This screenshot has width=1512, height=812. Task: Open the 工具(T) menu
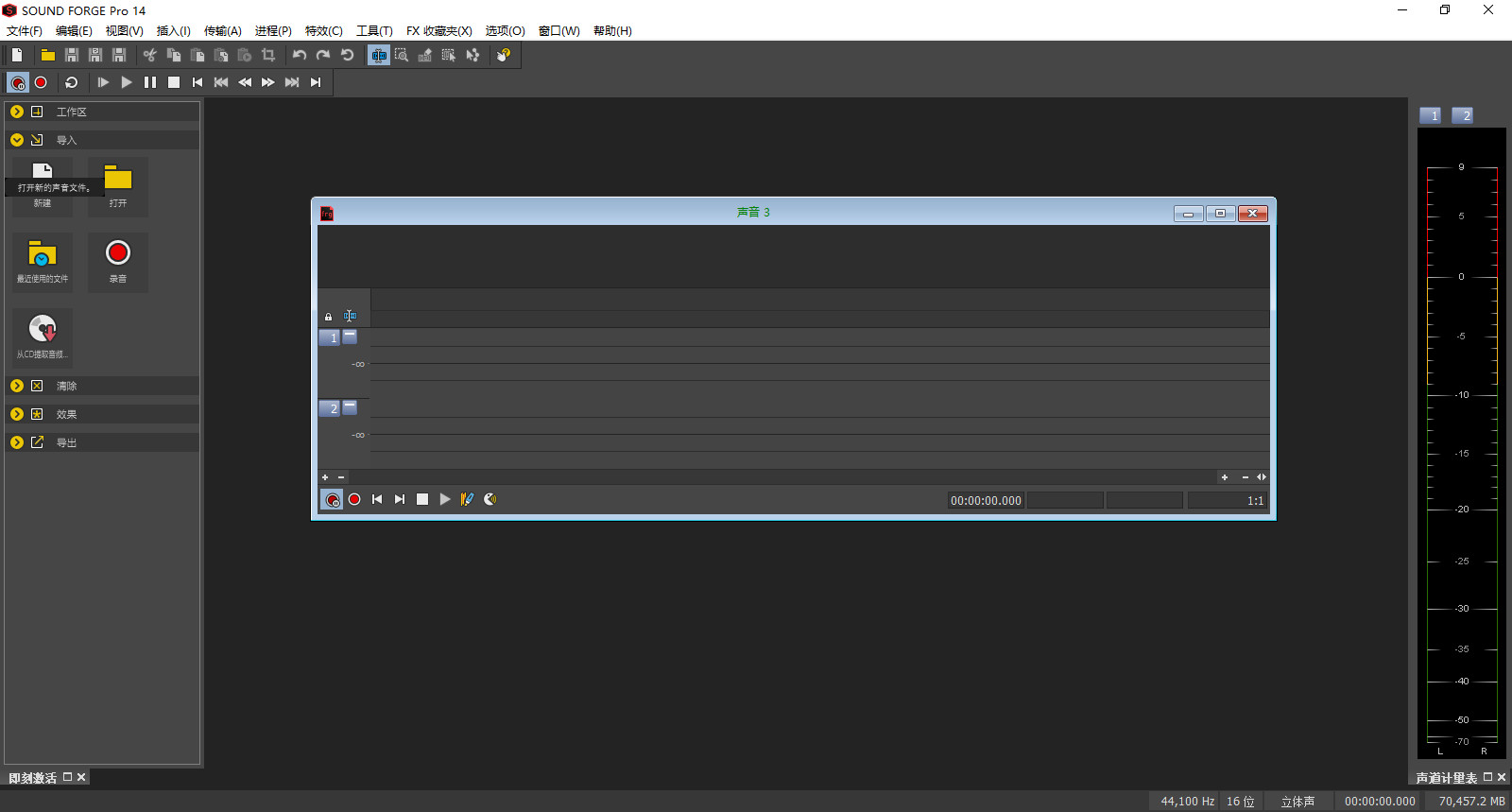pos(374,31)
